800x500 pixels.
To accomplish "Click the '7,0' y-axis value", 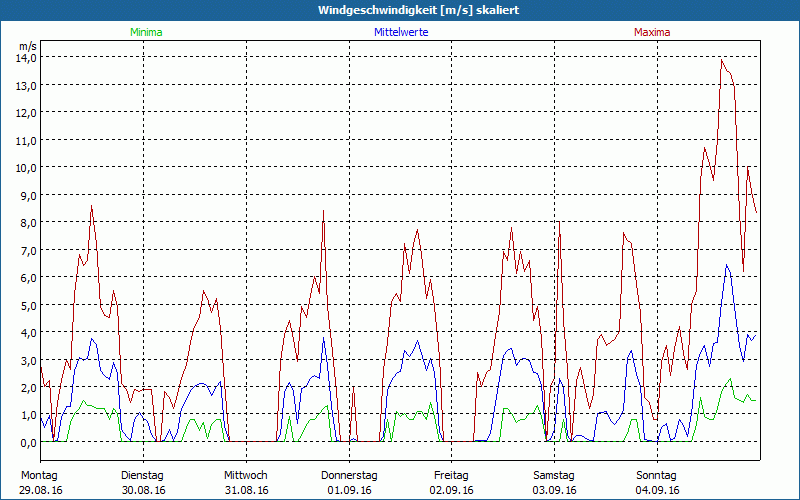I will point(30,251).
